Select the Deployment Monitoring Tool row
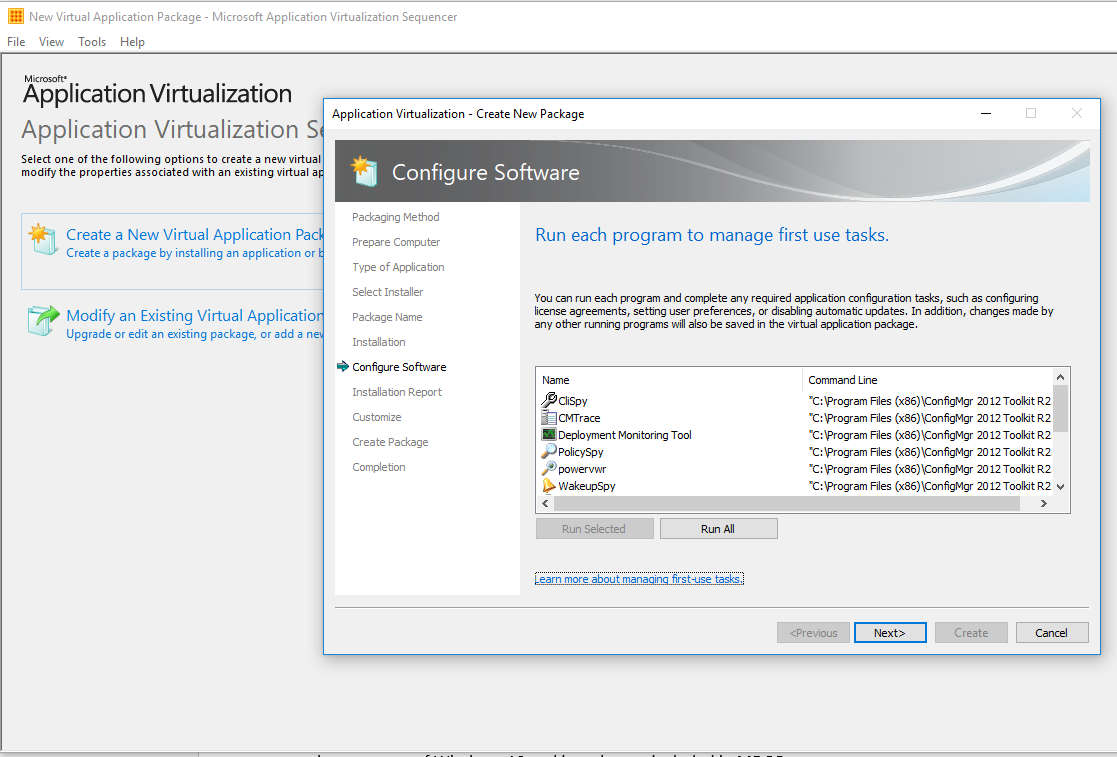Screen dimensions: 1117x757 tap(796, 434)
